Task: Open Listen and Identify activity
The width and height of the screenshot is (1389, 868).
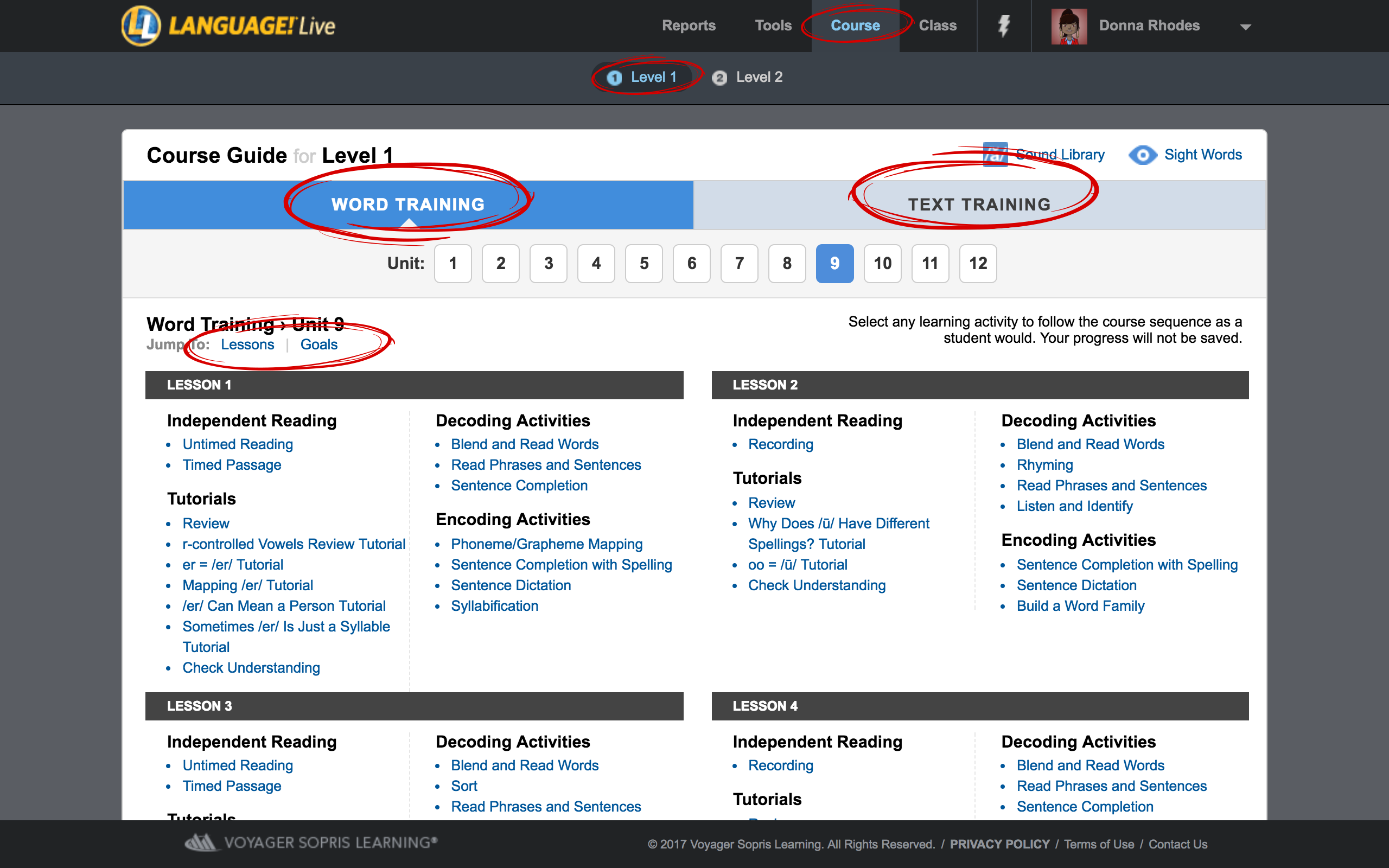Action: pos(1074,506)
